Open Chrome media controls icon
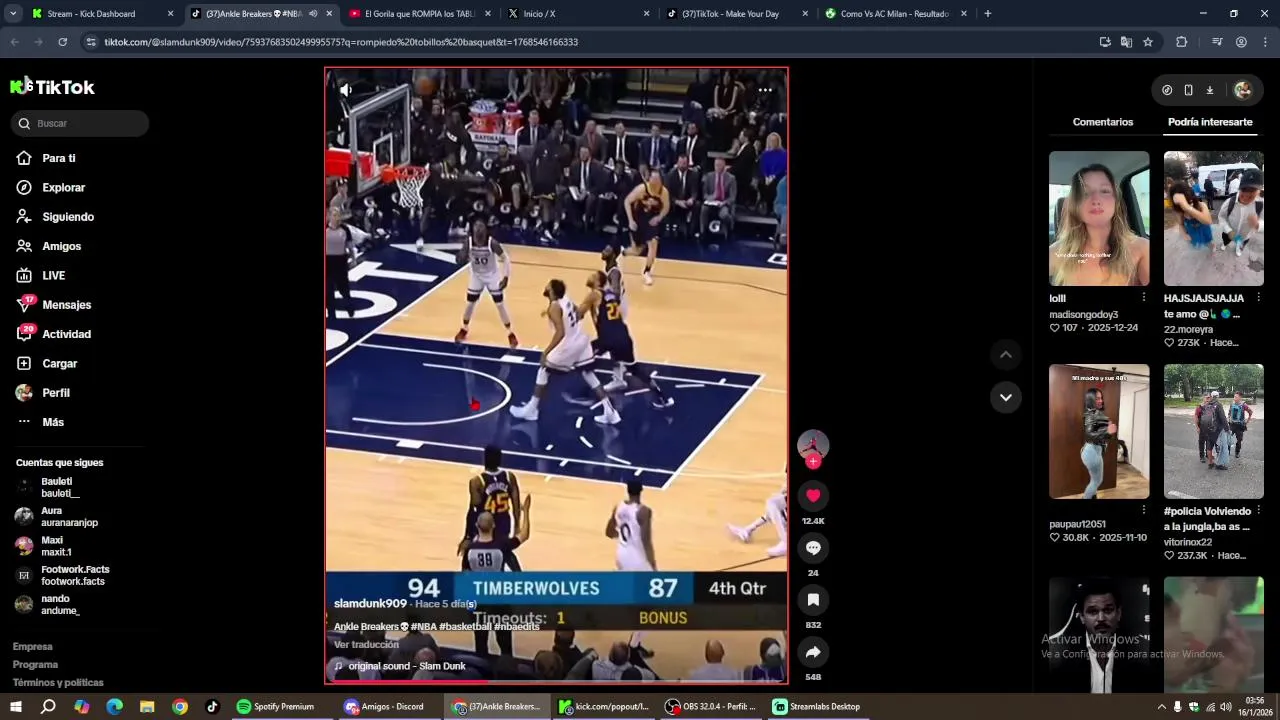 (x=1217, y=42)
